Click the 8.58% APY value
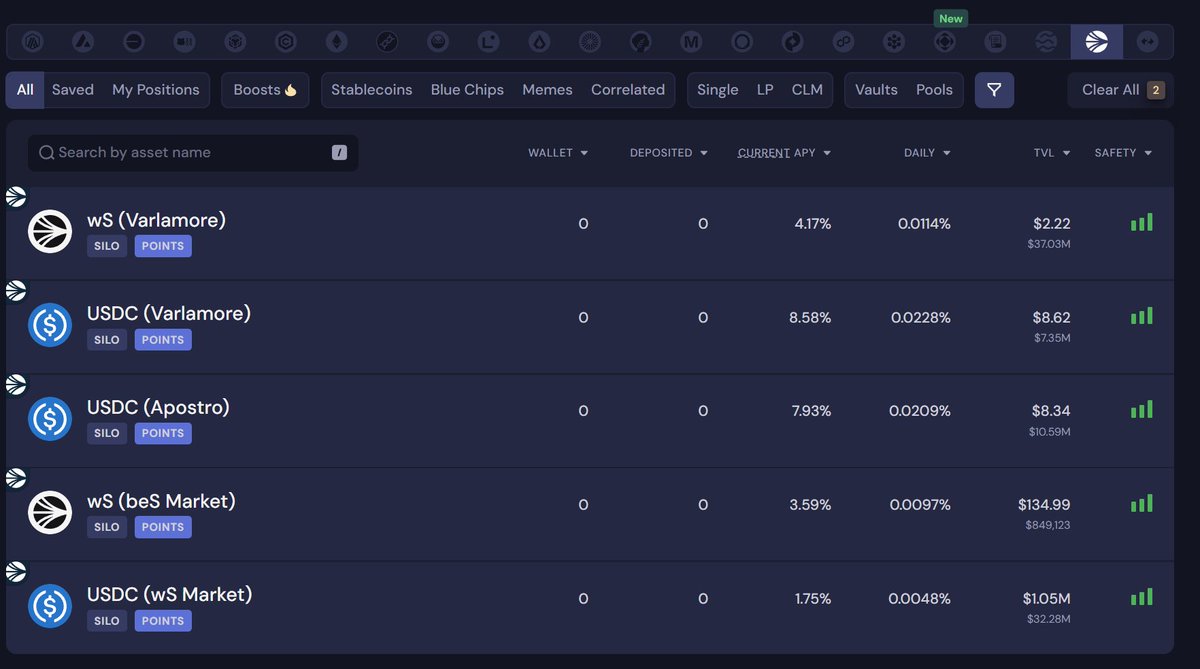 click(x=810, y=318)
